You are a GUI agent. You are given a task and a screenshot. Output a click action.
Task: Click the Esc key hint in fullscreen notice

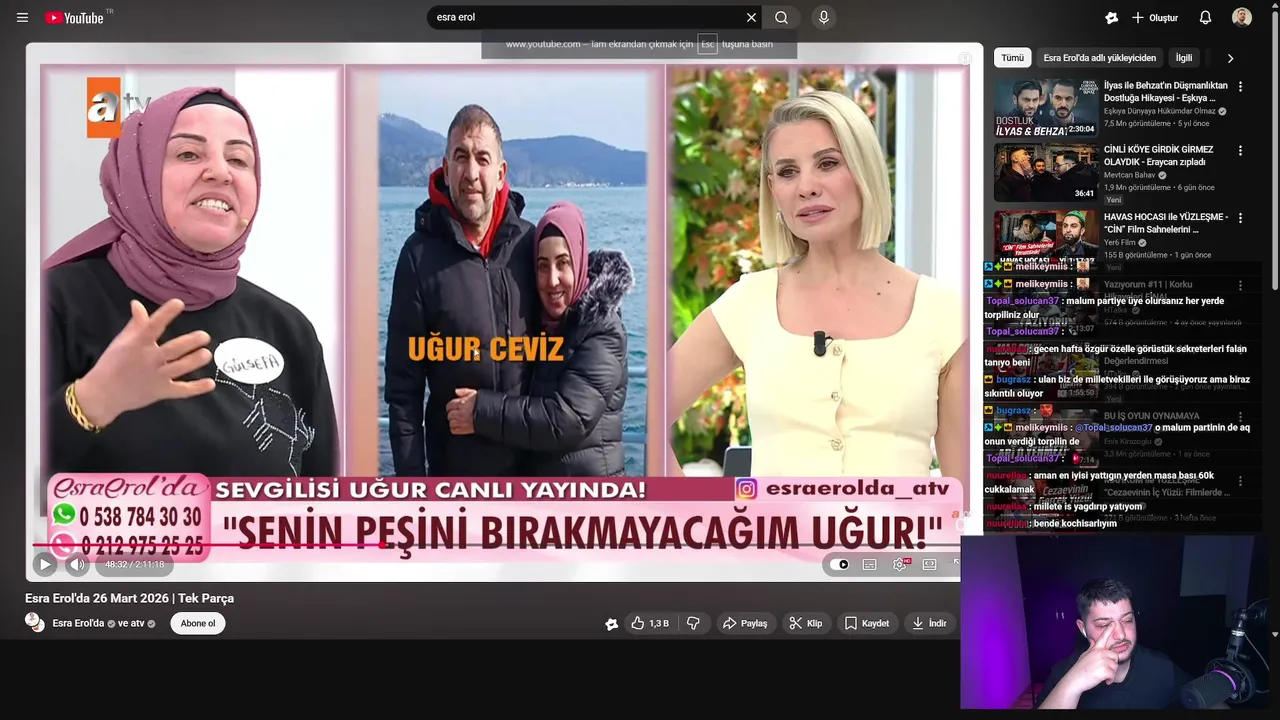coord(707,44)
